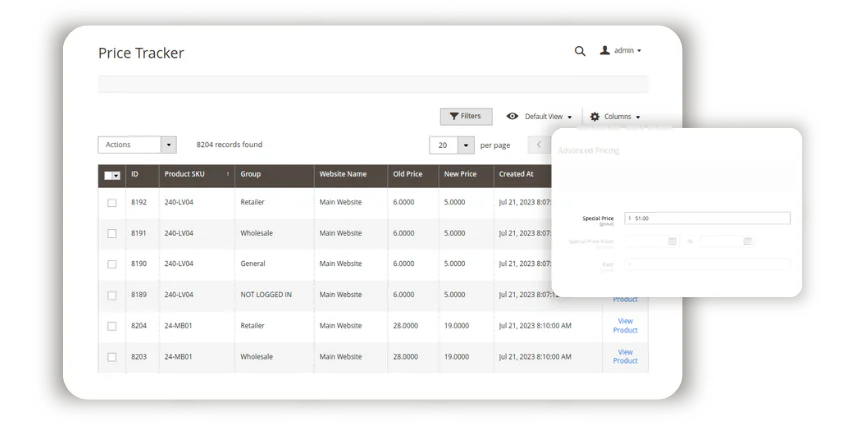Open the Default View dropdown
This screenshot has width=853, height=425.
coord(548,116)
